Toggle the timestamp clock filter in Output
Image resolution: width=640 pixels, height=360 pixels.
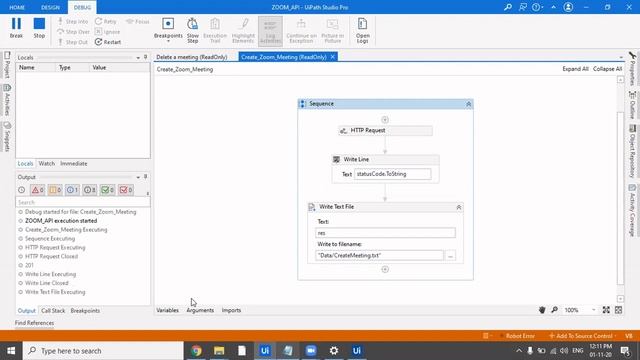pos(22,190)
